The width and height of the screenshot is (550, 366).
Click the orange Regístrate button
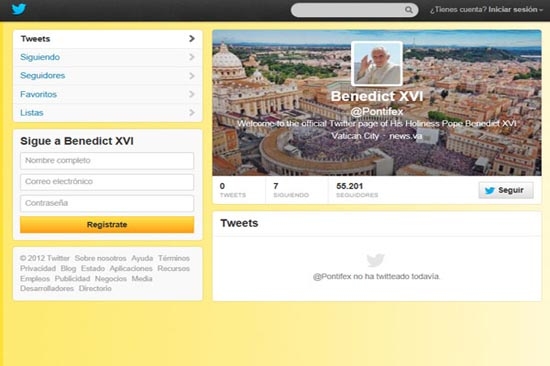[x=107, y=225]
